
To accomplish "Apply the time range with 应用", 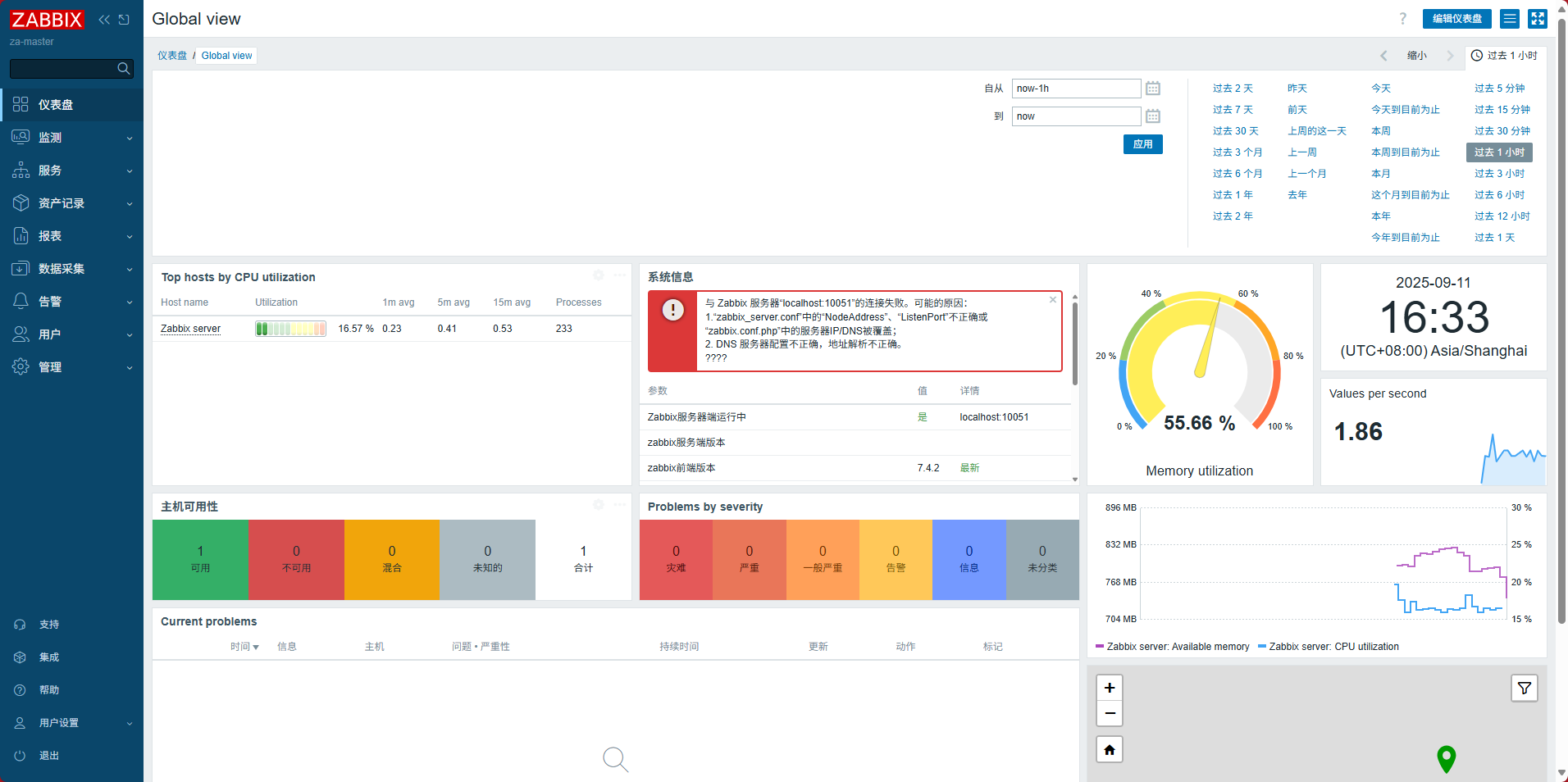I will (1142, 144).
